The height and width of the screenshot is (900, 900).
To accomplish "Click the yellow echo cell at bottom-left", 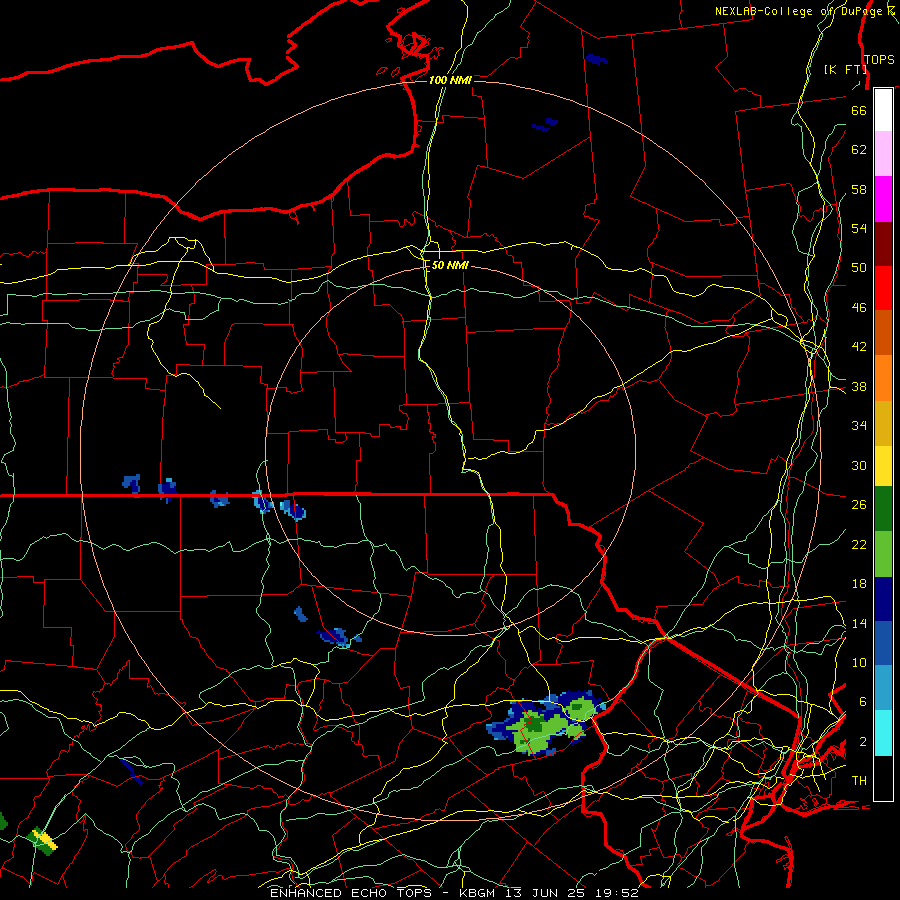I will click(x=45, y=839).
